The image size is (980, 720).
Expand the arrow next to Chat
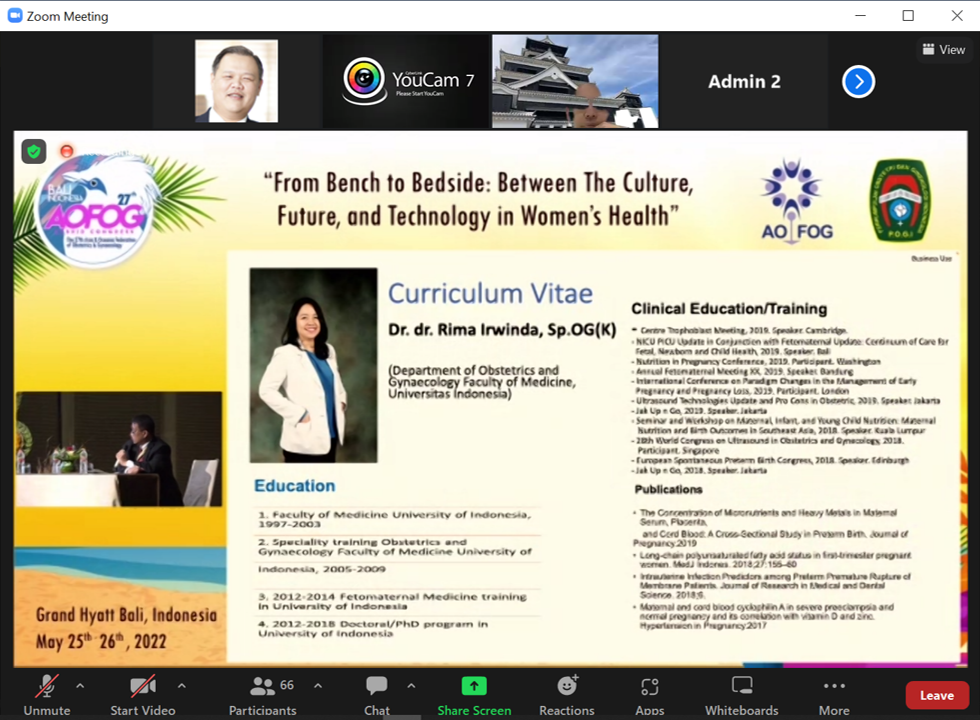[x=411, y=686]
